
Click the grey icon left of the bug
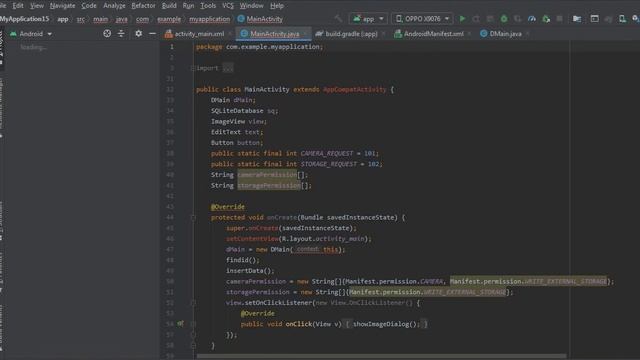[490, 19]
